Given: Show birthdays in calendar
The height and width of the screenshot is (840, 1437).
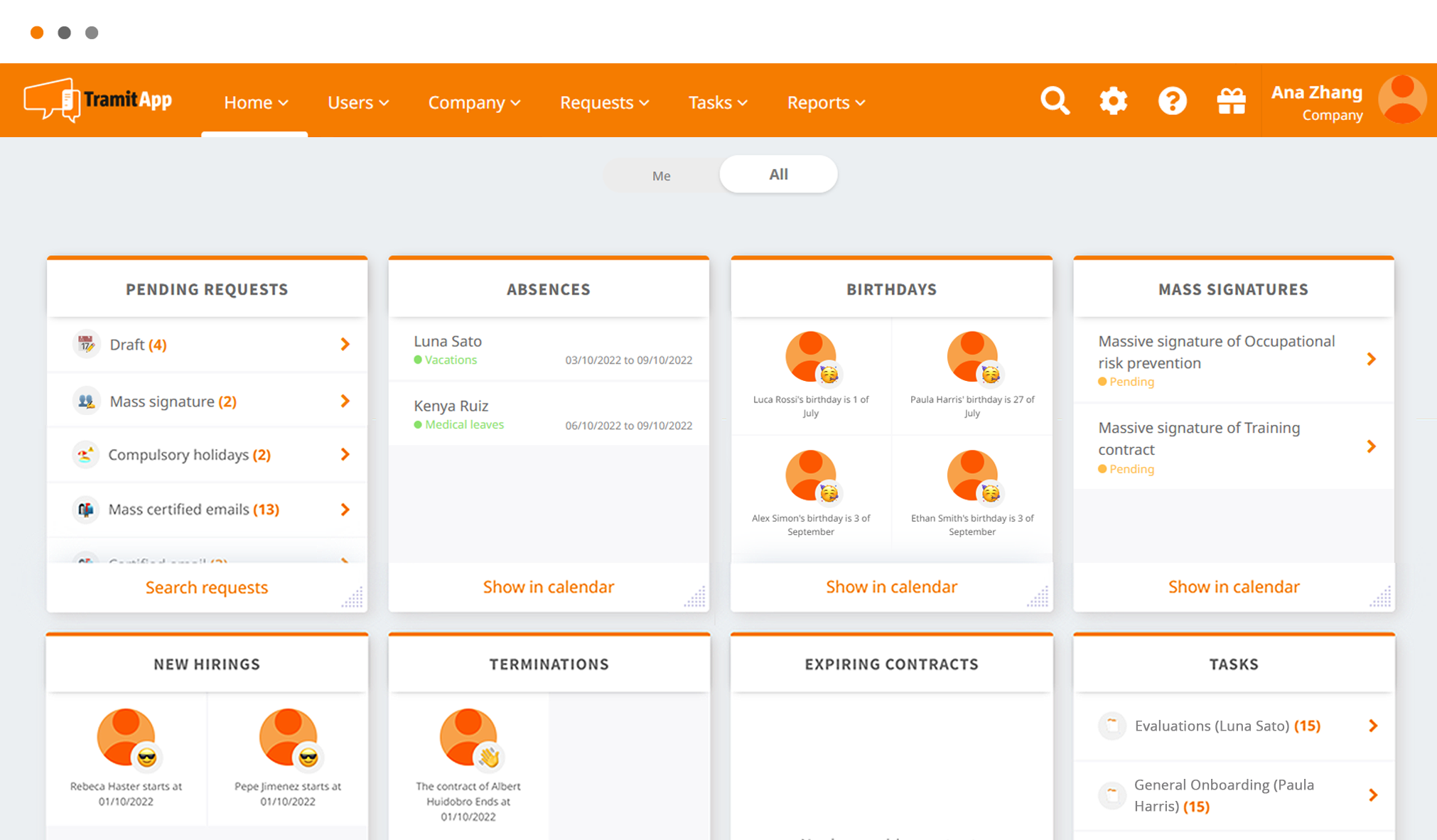Looking at the screenshot, I should pyautogui.click(x=891, y=586).
